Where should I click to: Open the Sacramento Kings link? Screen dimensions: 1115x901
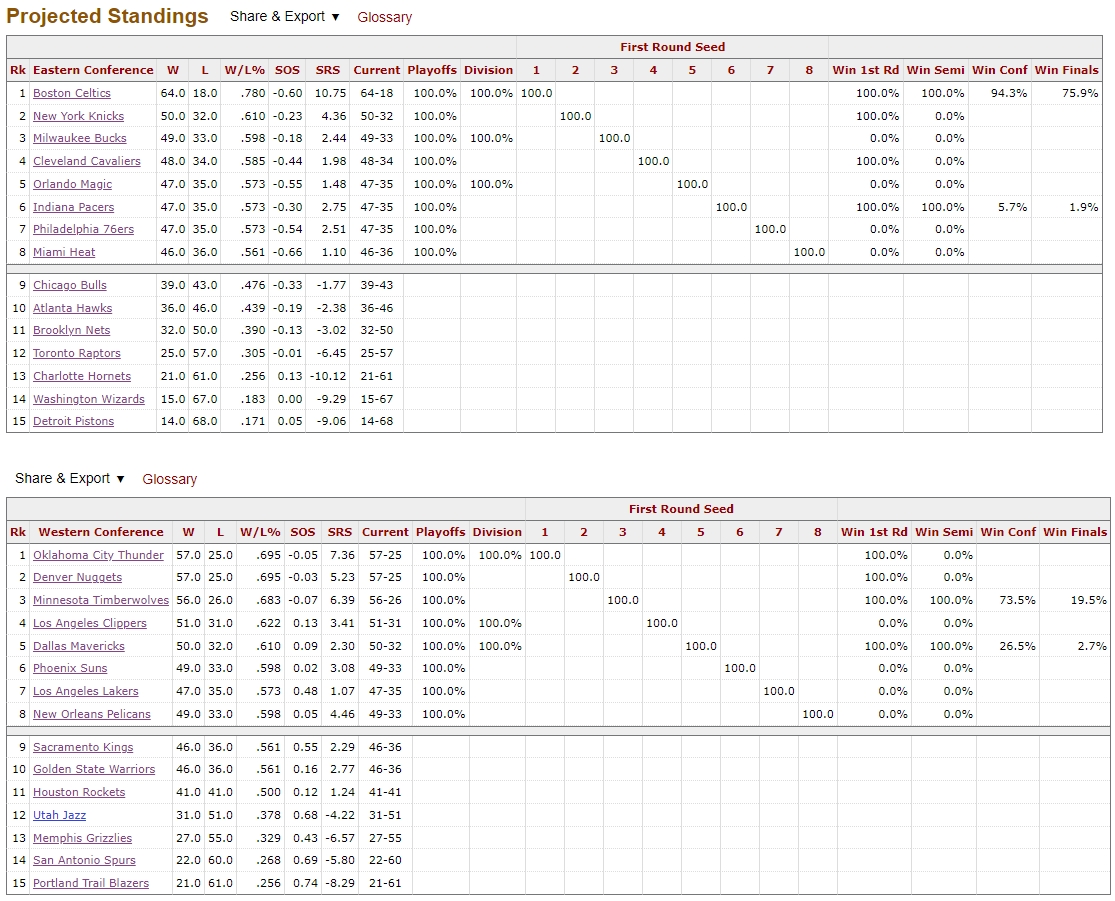coord(83,747)
